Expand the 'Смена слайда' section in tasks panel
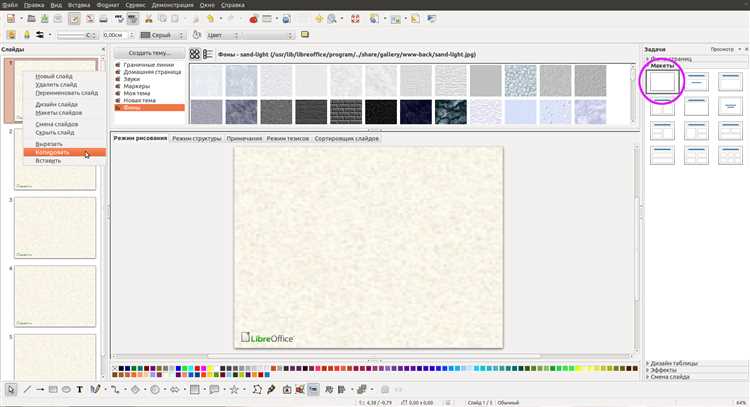This screenshot has height=407, width=750. coord(668,377)
